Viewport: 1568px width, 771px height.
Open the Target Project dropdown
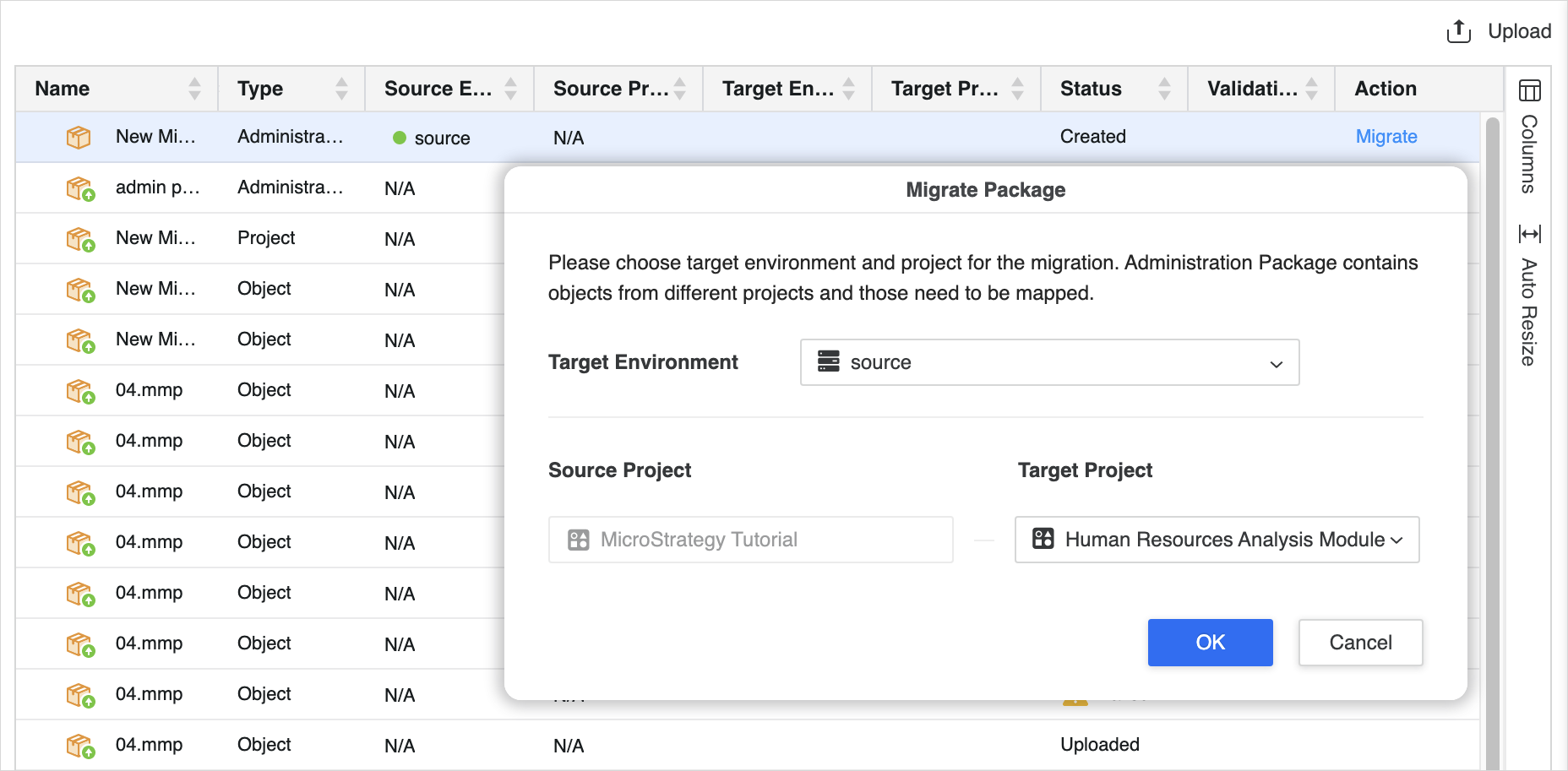coord(1396,540)
